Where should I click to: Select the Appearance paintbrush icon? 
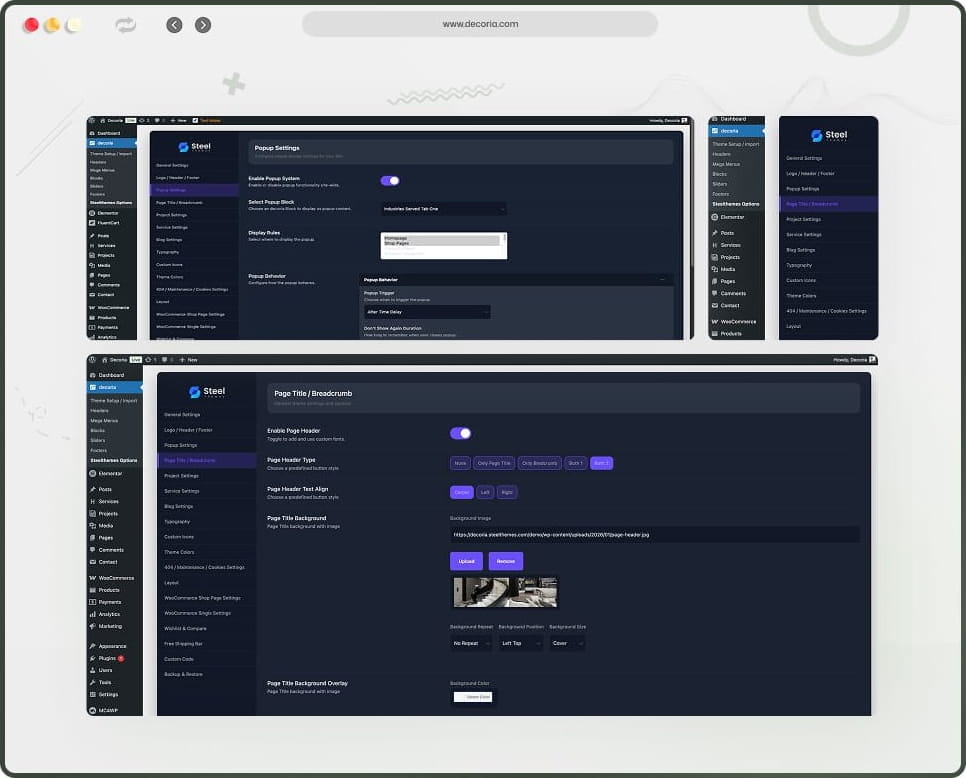pyautogui.click(x=92, y=645)
